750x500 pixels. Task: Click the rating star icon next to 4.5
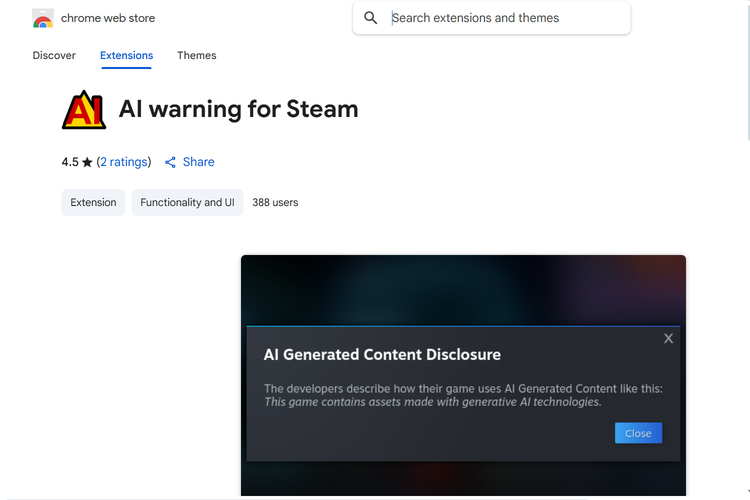pyautogui.click(x=88, y=162)
